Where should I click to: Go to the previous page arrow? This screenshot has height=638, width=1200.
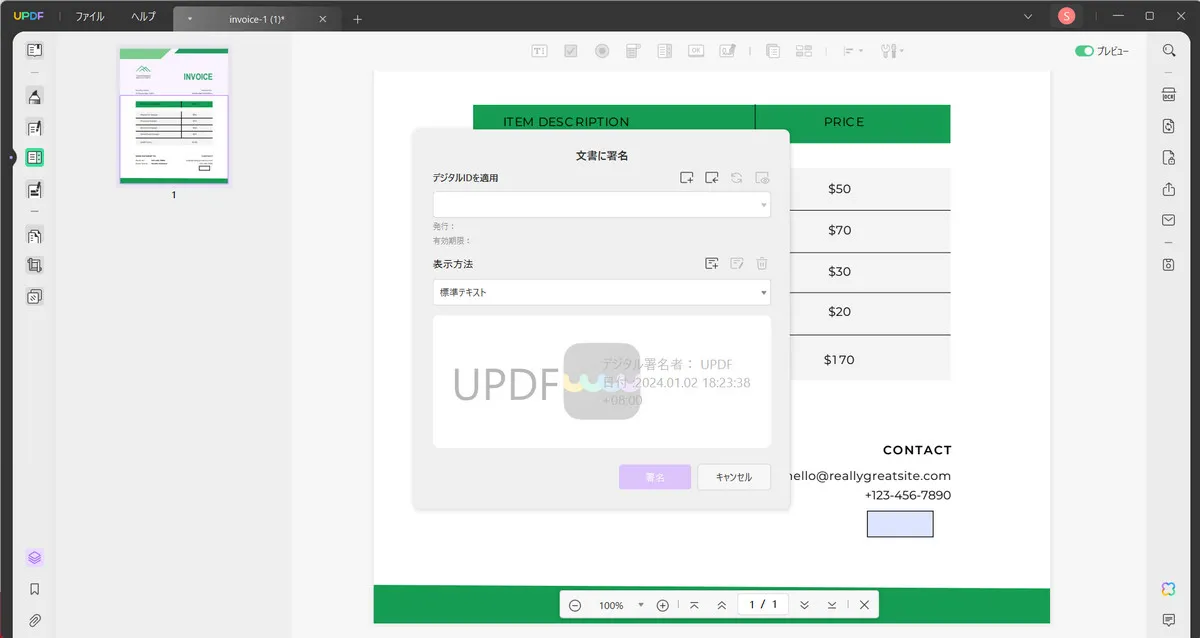721,605
